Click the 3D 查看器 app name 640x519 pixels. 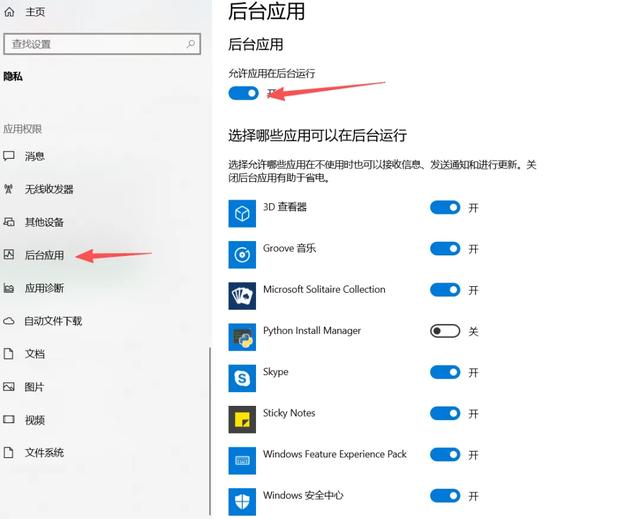click(284, 207)
